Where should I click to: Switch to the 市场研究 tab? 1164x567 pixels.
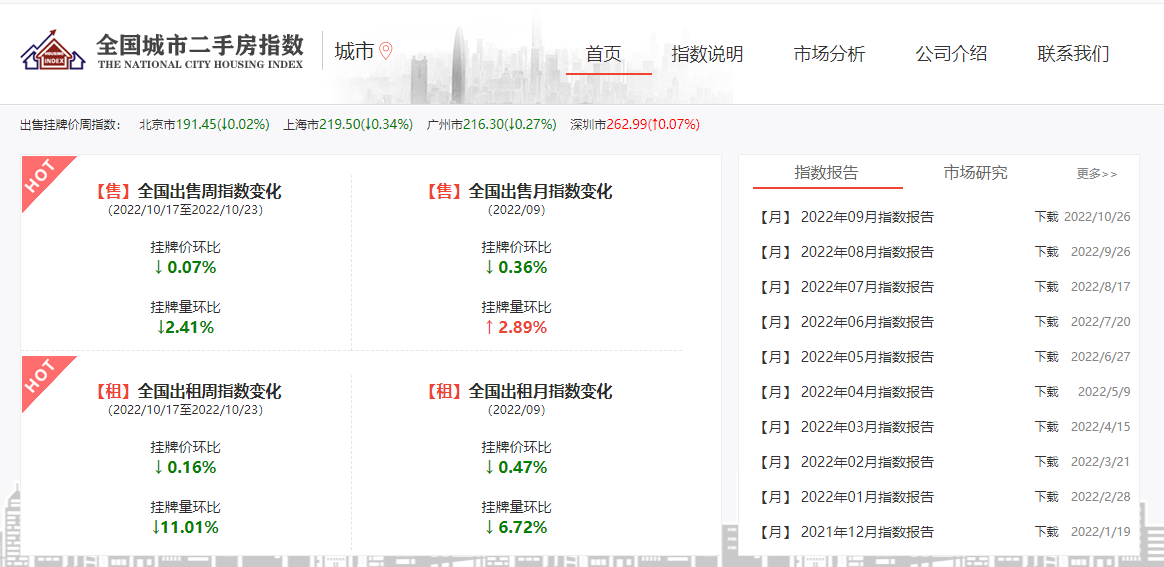click(x=975, y=173)
